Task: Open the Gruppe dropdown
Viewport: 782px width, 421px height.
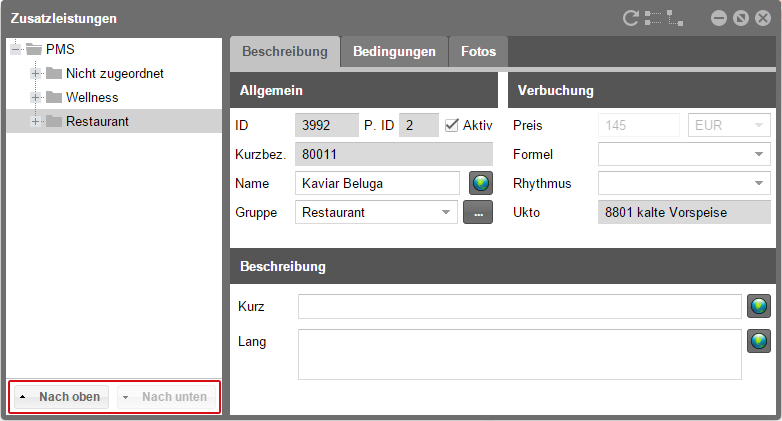Action: click(445, 212)
